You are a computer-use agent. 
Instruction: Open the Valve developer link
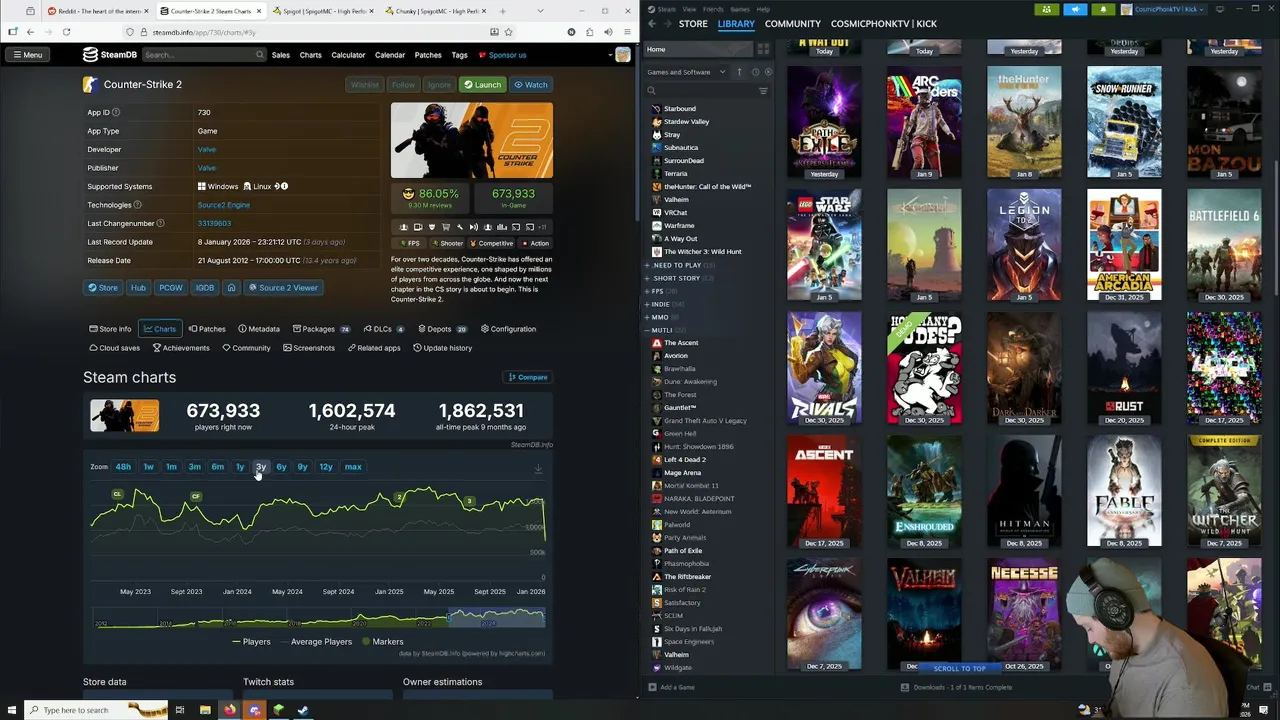206,149
